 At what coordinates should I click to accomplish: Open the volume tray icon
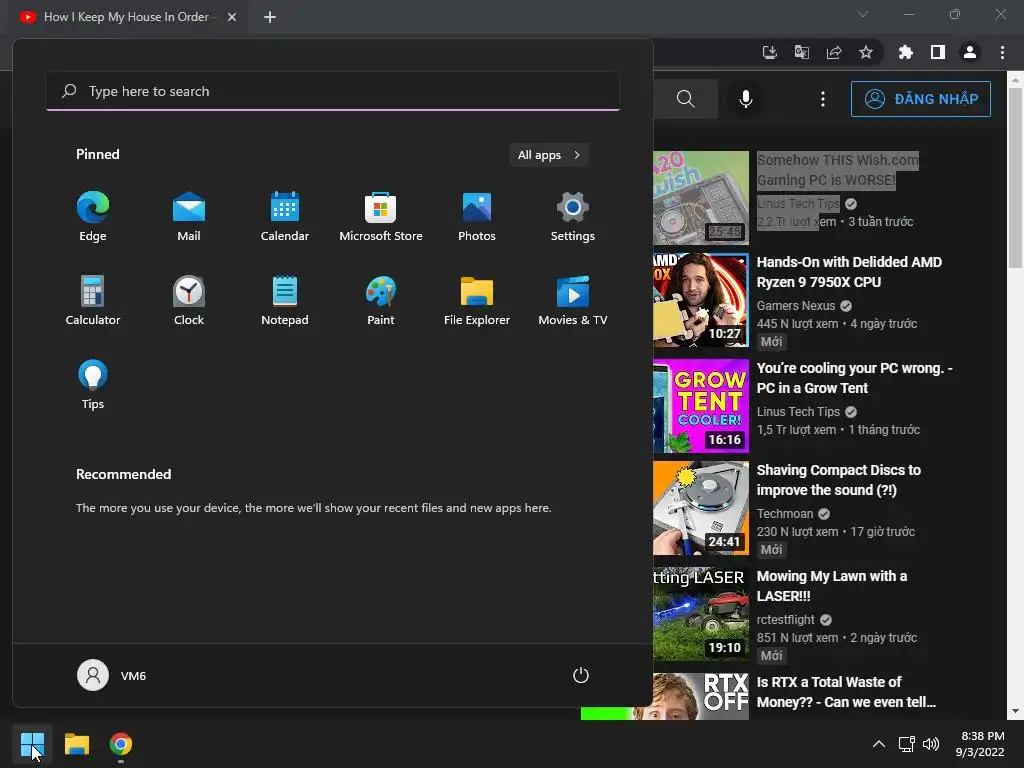[x=931, y=744]
